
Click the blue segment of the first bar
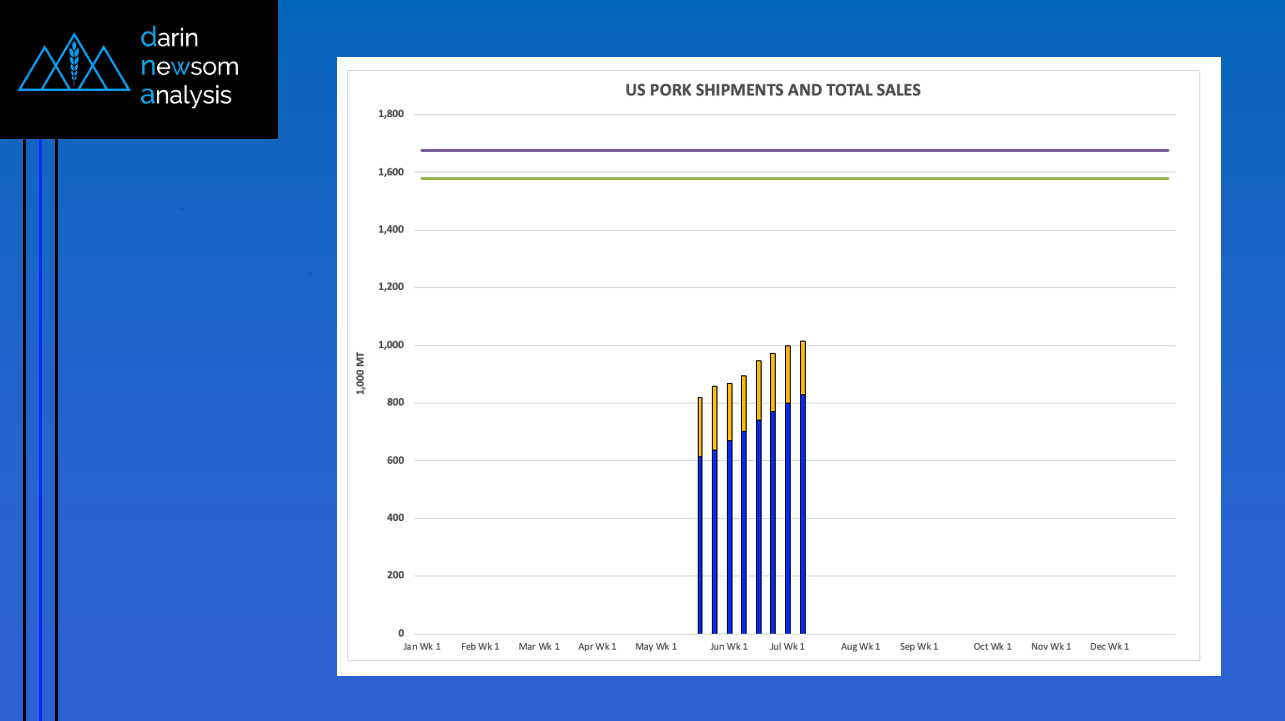click(x=700, y=545)
